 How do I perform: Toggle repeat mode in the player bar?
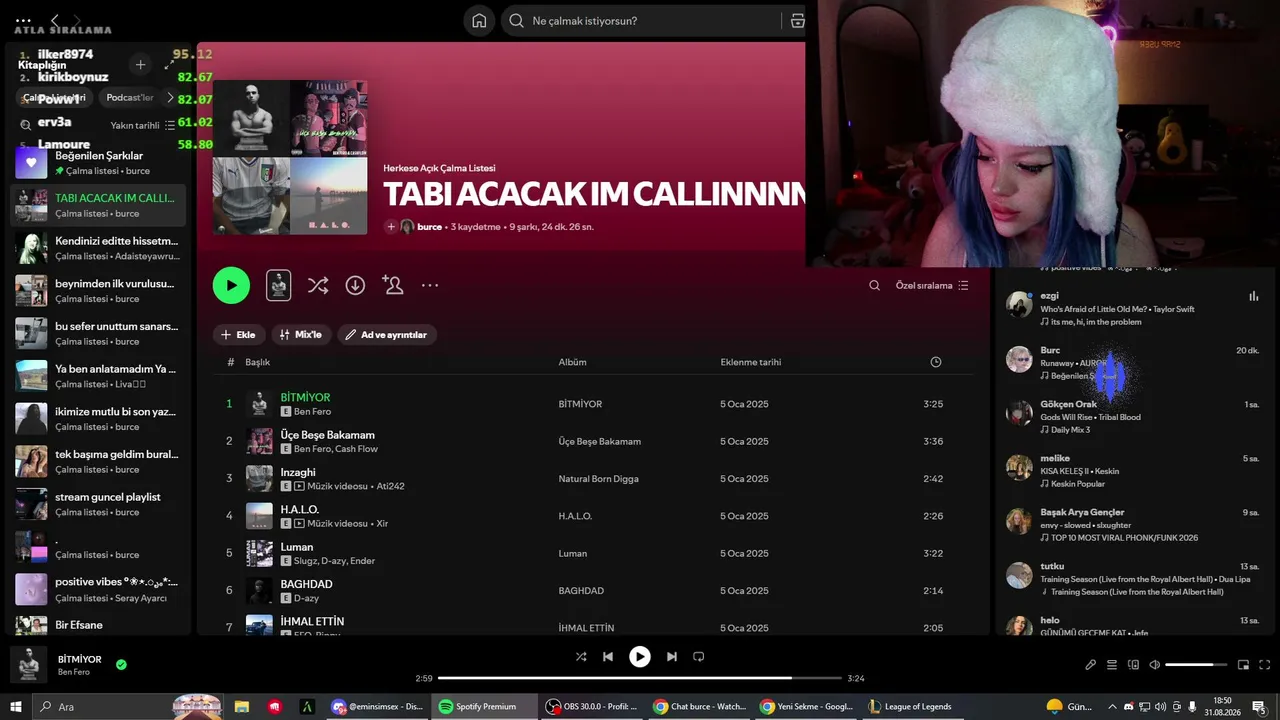tap(699, 657)
